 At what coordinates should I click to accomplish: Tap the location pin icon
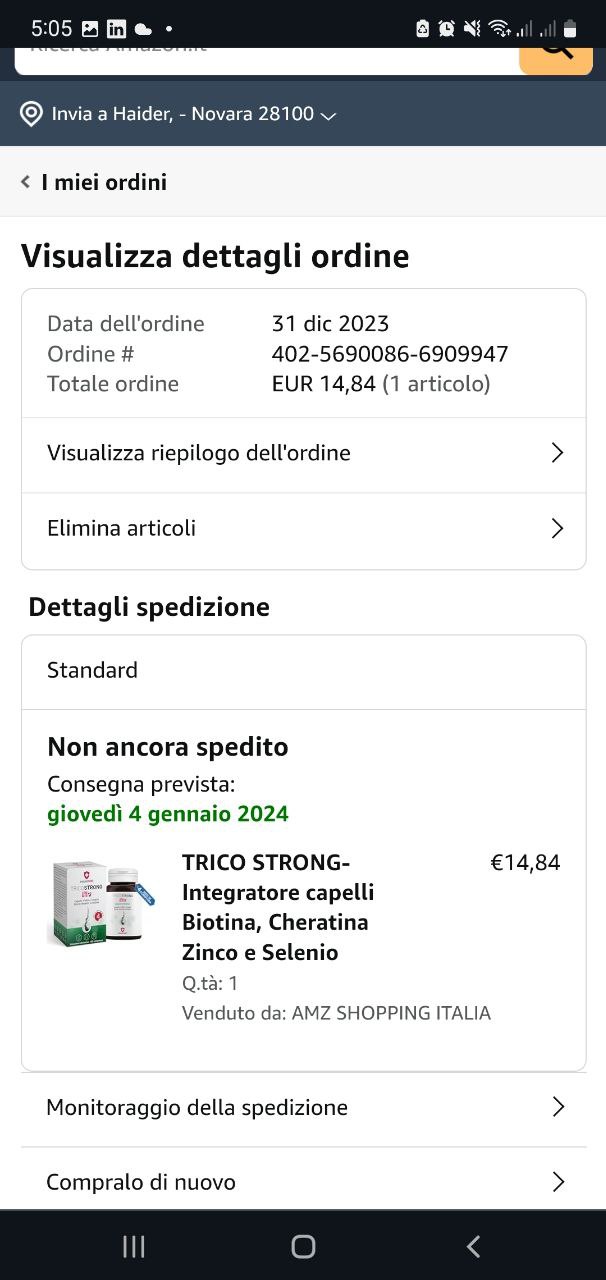[x=31, y=114]
